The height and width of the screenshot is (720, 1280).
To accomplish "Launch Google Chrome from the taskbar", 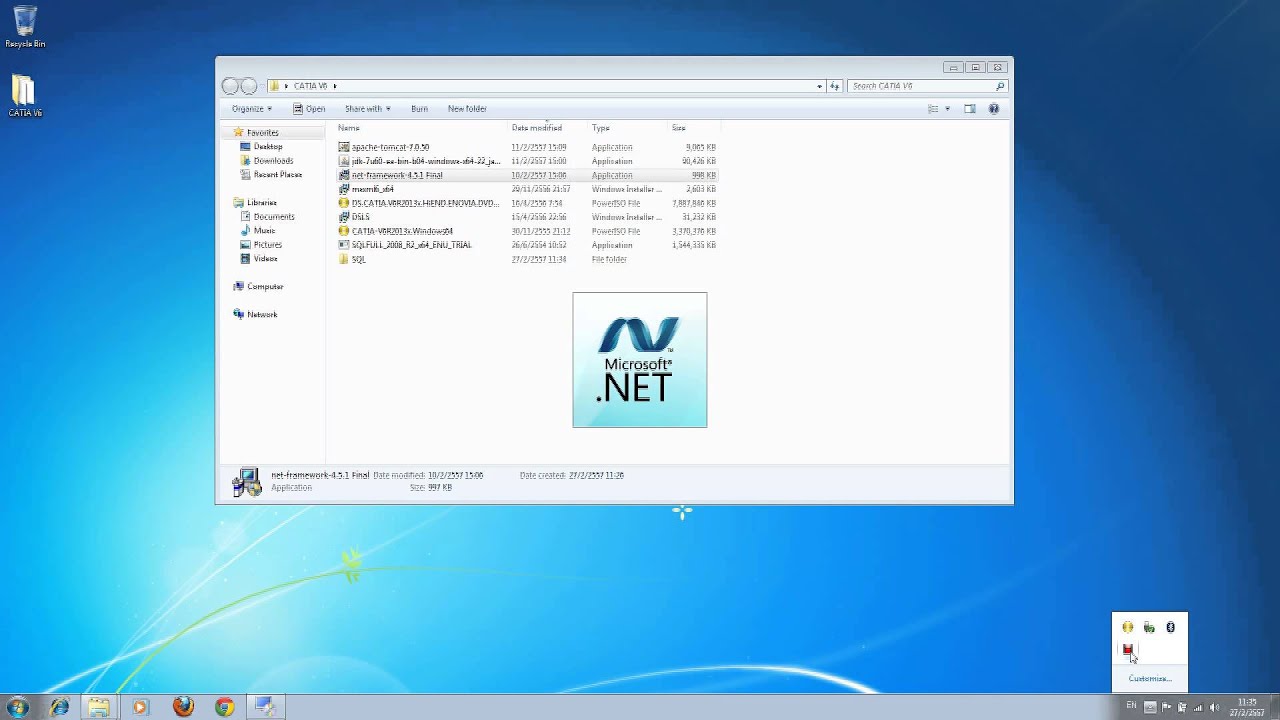I will tap(224, 707).
